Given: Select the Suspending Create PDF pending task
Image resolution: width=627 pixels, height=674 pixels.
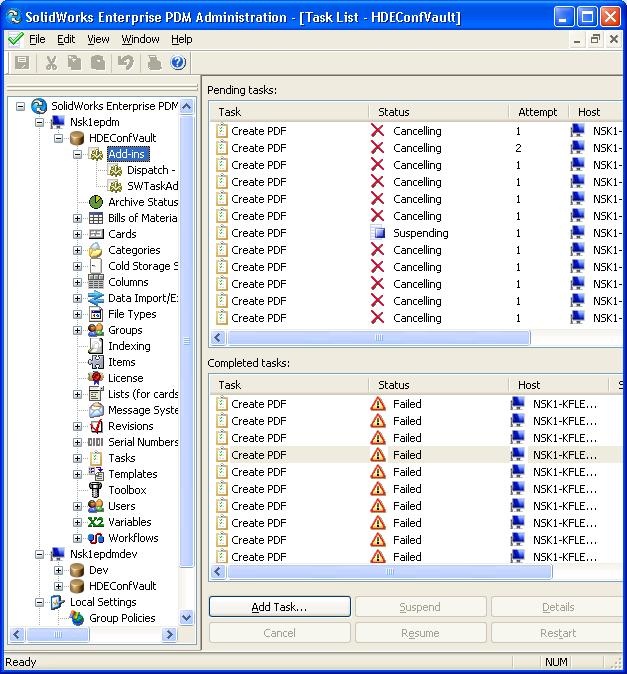Looking at the screenshot, I should pos(415,233).
